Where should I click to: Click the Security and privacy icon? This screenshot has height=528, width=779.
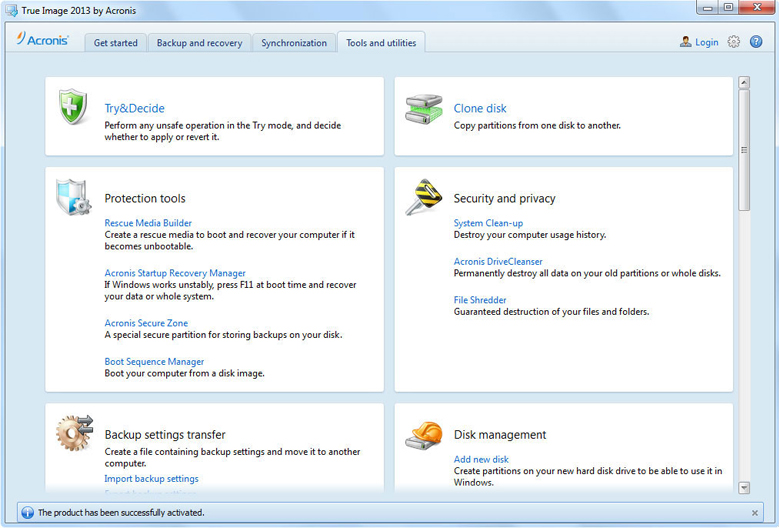point(424,197)
